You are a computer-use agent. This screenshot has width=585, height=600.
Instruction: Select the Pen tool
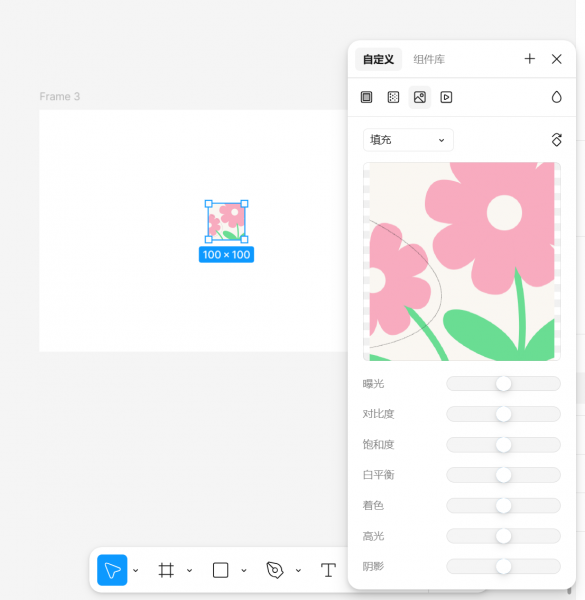(275, 570)
